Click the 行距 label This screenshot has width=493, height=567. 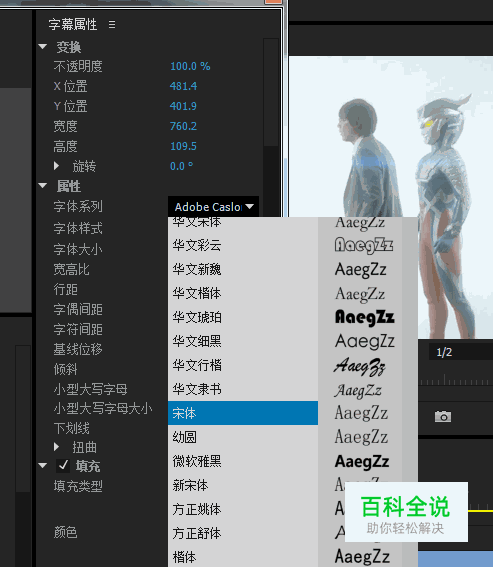[x=65, y=289]
